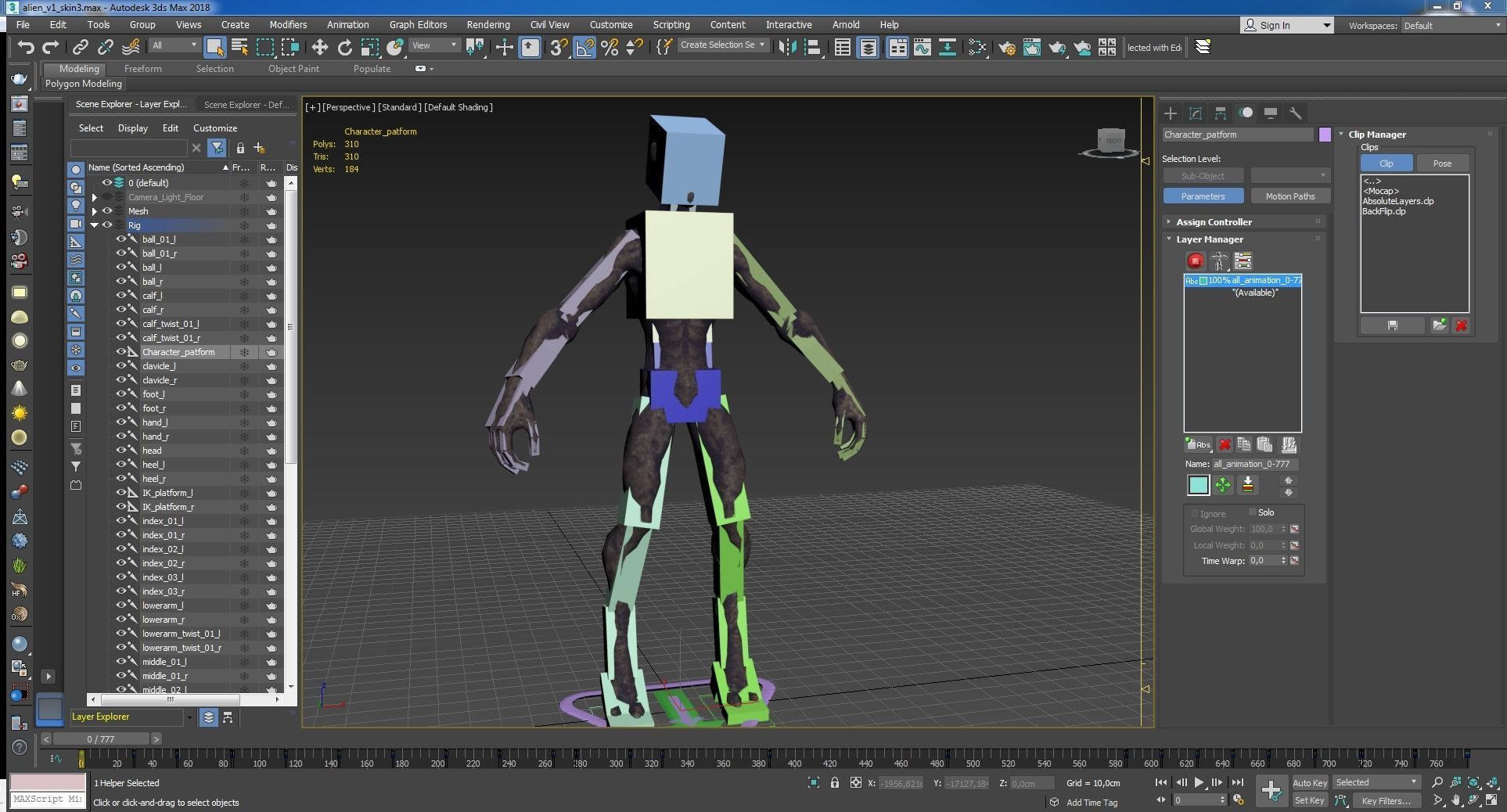Click the purple object color swatch
The height and width of the screenshot is (812, 1507).
(x=1325, y=135)
